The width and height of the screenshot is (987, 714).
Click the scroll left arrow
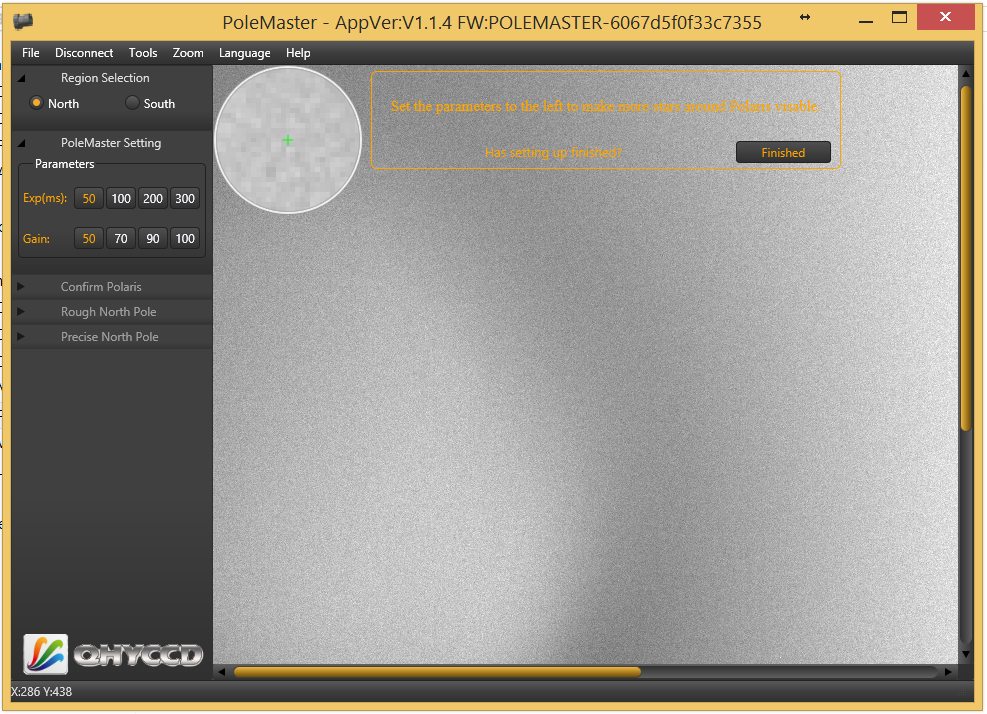pos(222,672)
